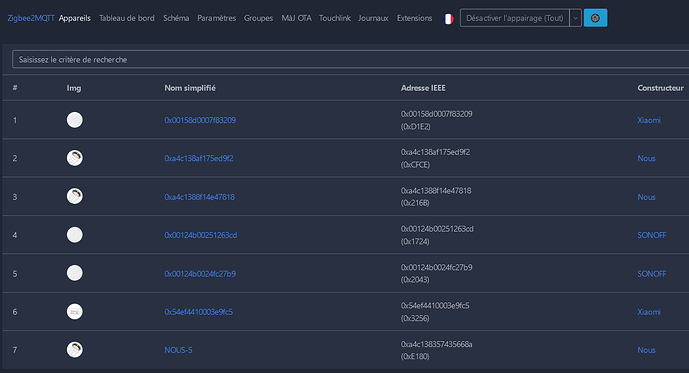Click SONOFF manufacturer link in row 5
The image size is (689, 373).
pyautogui.click(x=652, y=274)
